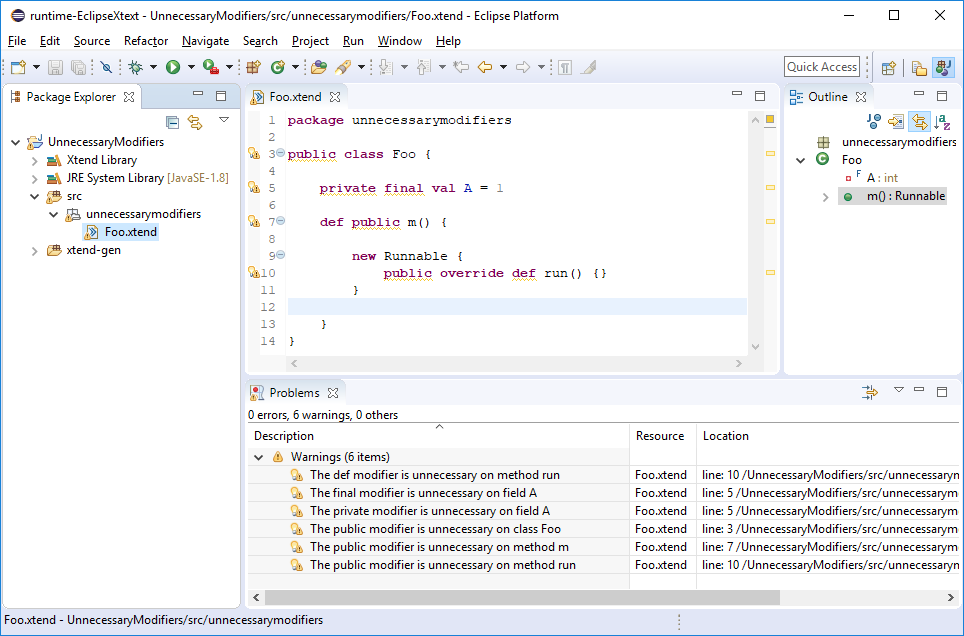Close the Foo.xtend editor tab
This screenshot has height=636, width=964.
335,97
